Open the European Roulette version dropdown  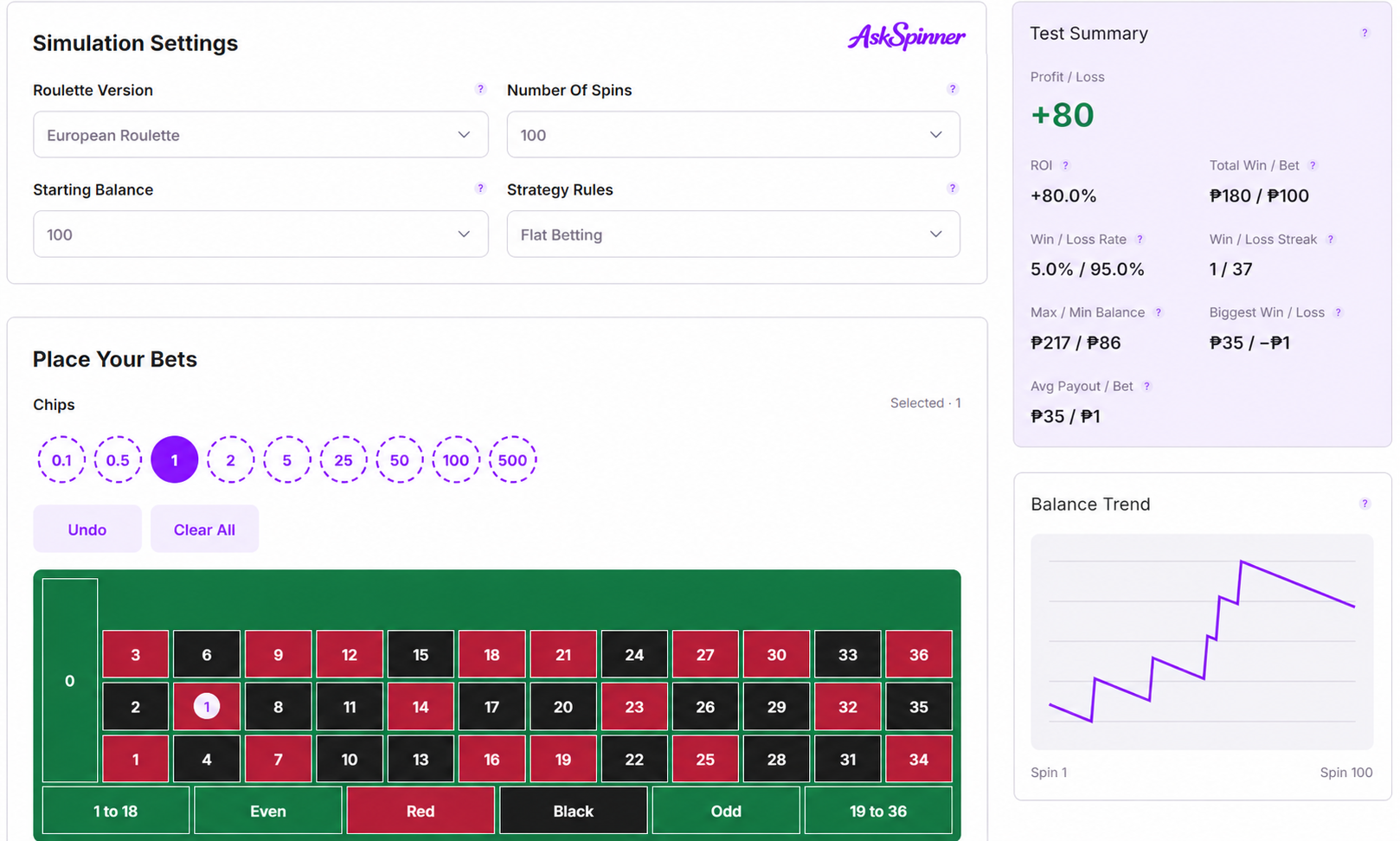click(260, 134)
